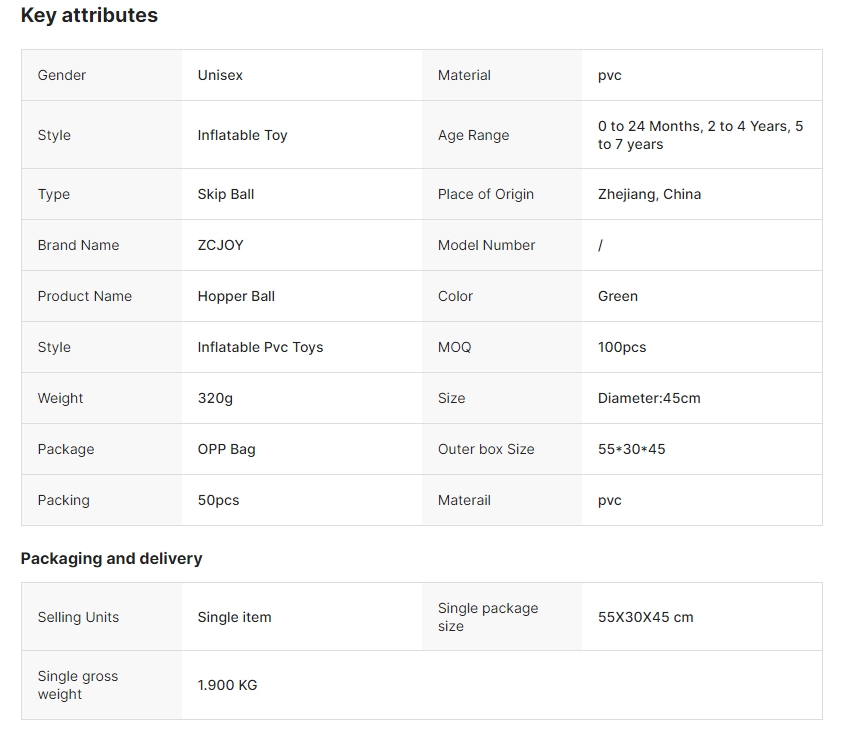Click the Green color value
This screenshot has width=845, height=742.
tap(618, 296)
